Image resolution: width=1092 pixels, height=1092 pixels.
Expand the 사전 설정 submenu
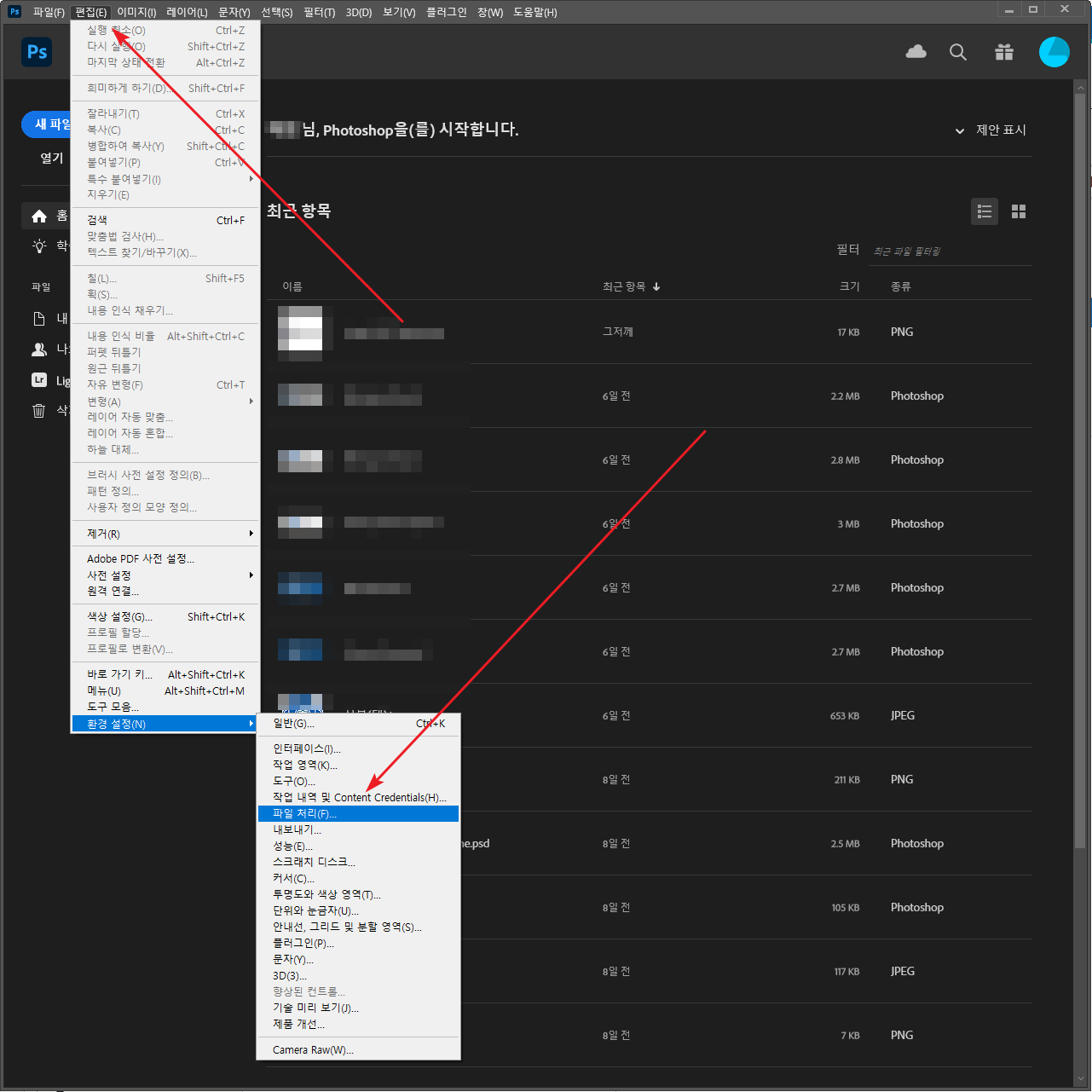pos(165,575)
